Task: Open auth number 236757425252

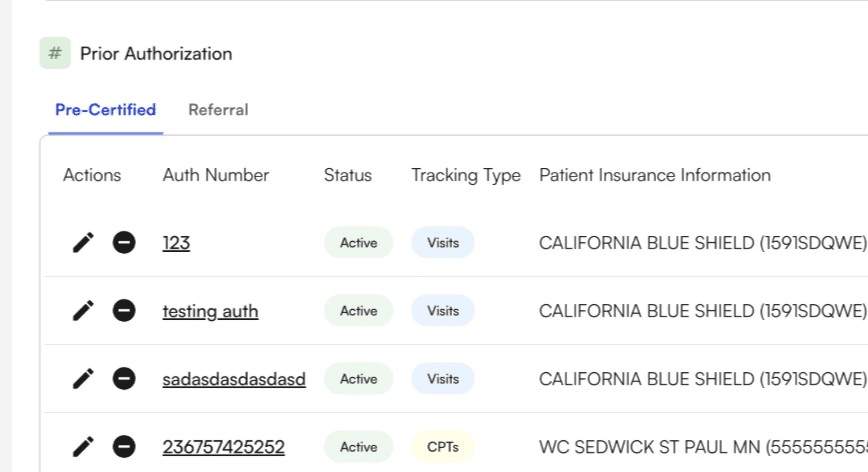Action: 223,447
